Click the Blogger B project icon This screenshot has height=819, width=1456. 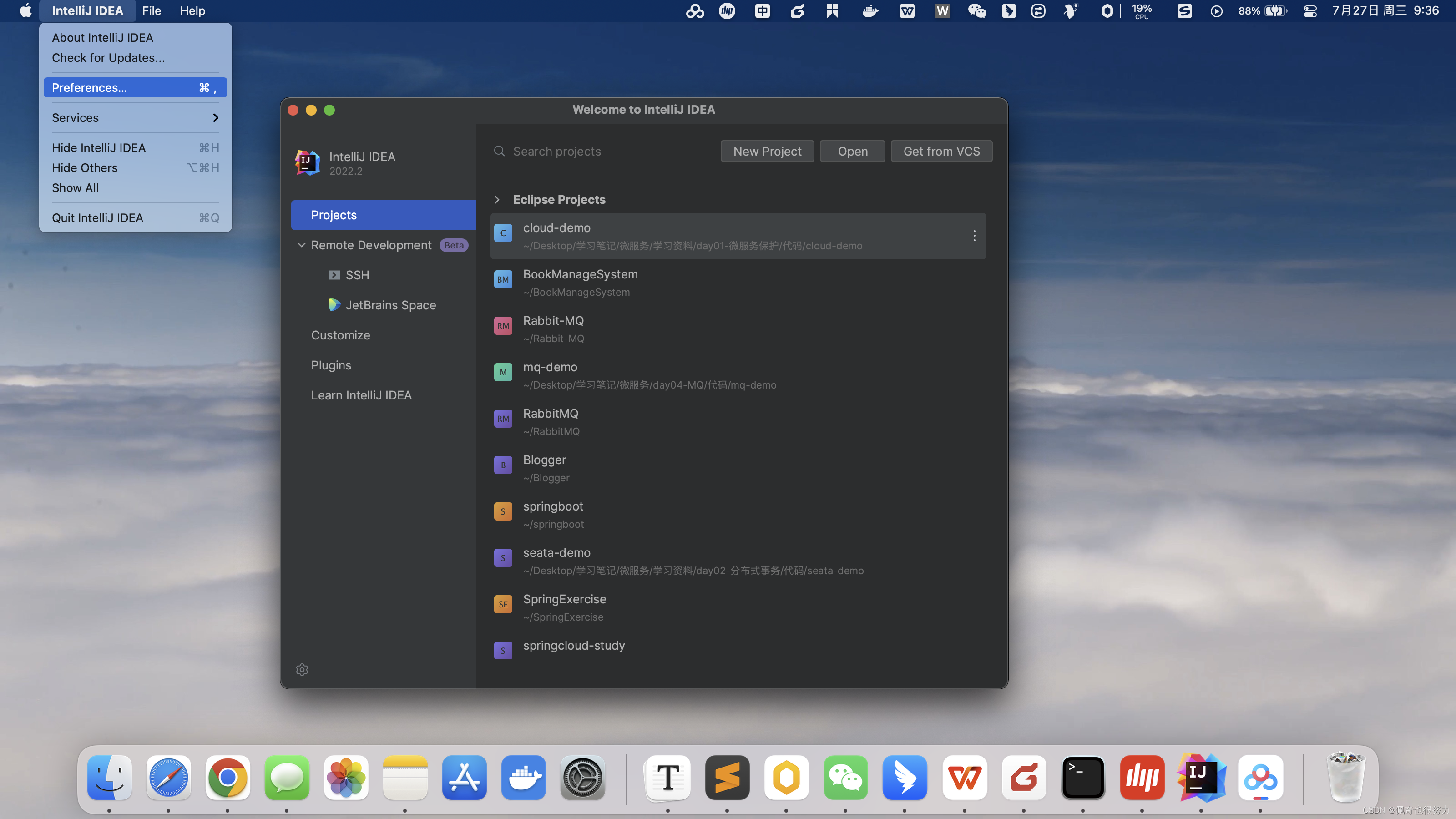pyautogui.click(x=502, y=465)
